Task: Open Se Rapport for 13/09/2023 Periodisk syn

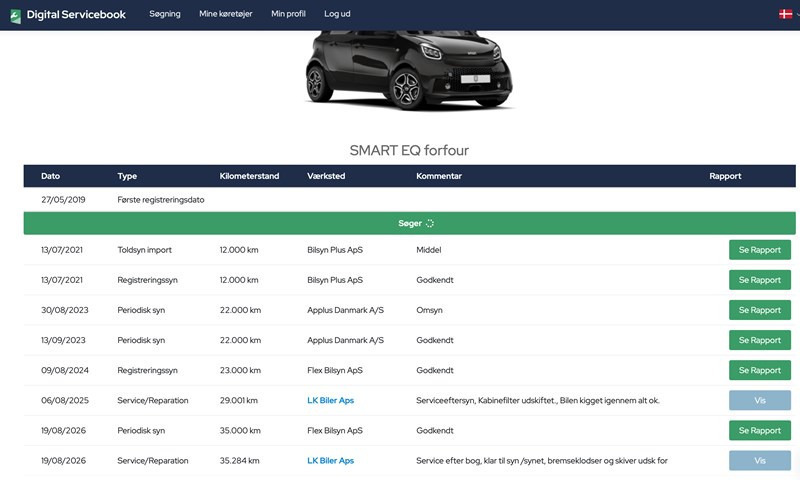Action: [x=760, y=340]
